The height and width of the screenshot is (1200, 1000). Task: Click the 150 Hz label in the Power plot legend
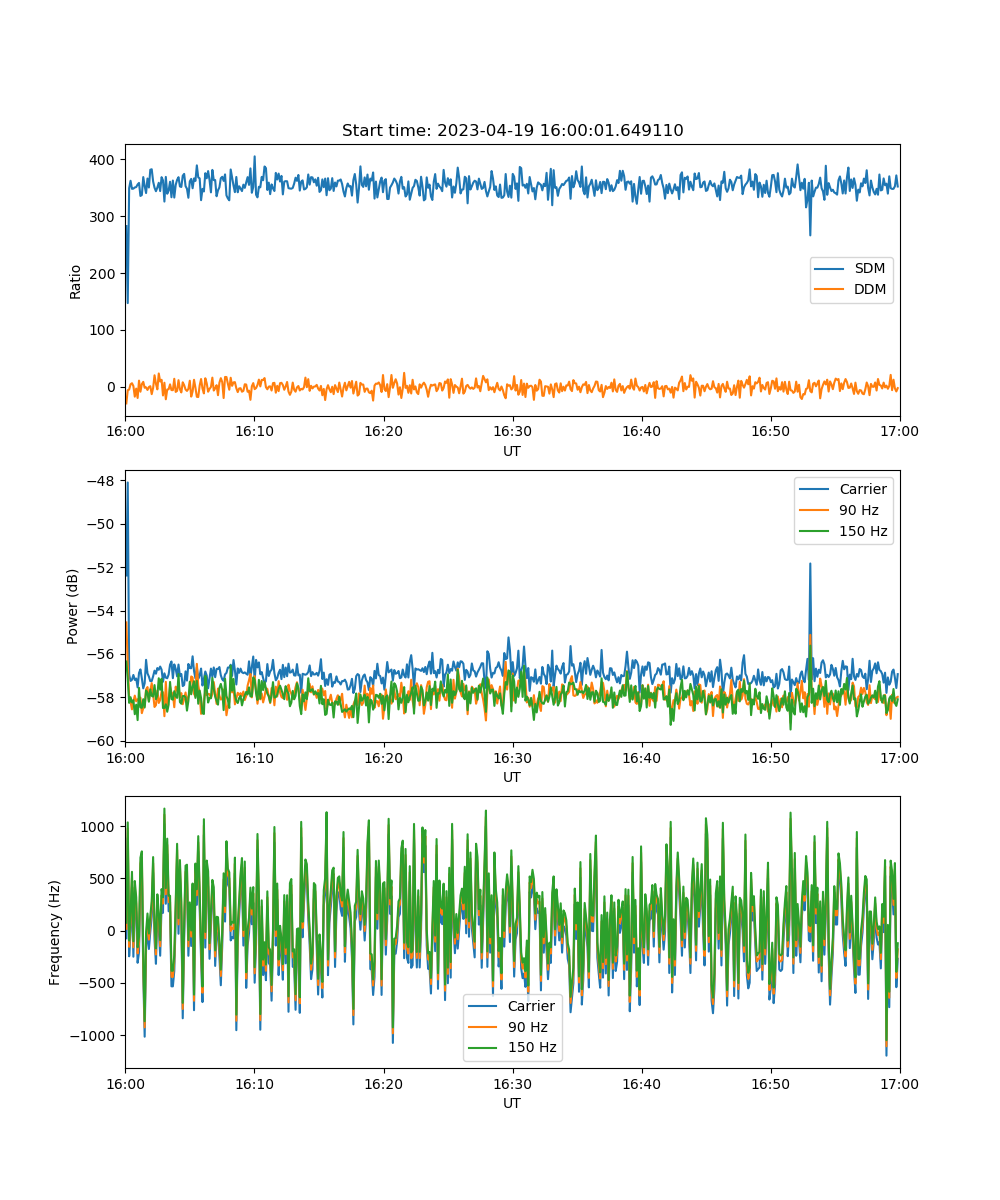863,531
